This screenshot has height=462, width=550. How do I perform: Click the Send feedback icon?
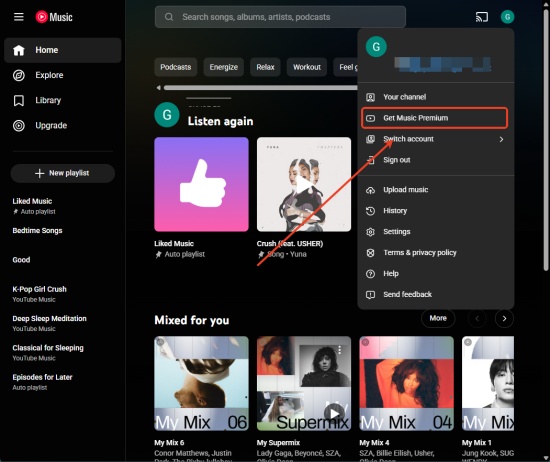370,295
